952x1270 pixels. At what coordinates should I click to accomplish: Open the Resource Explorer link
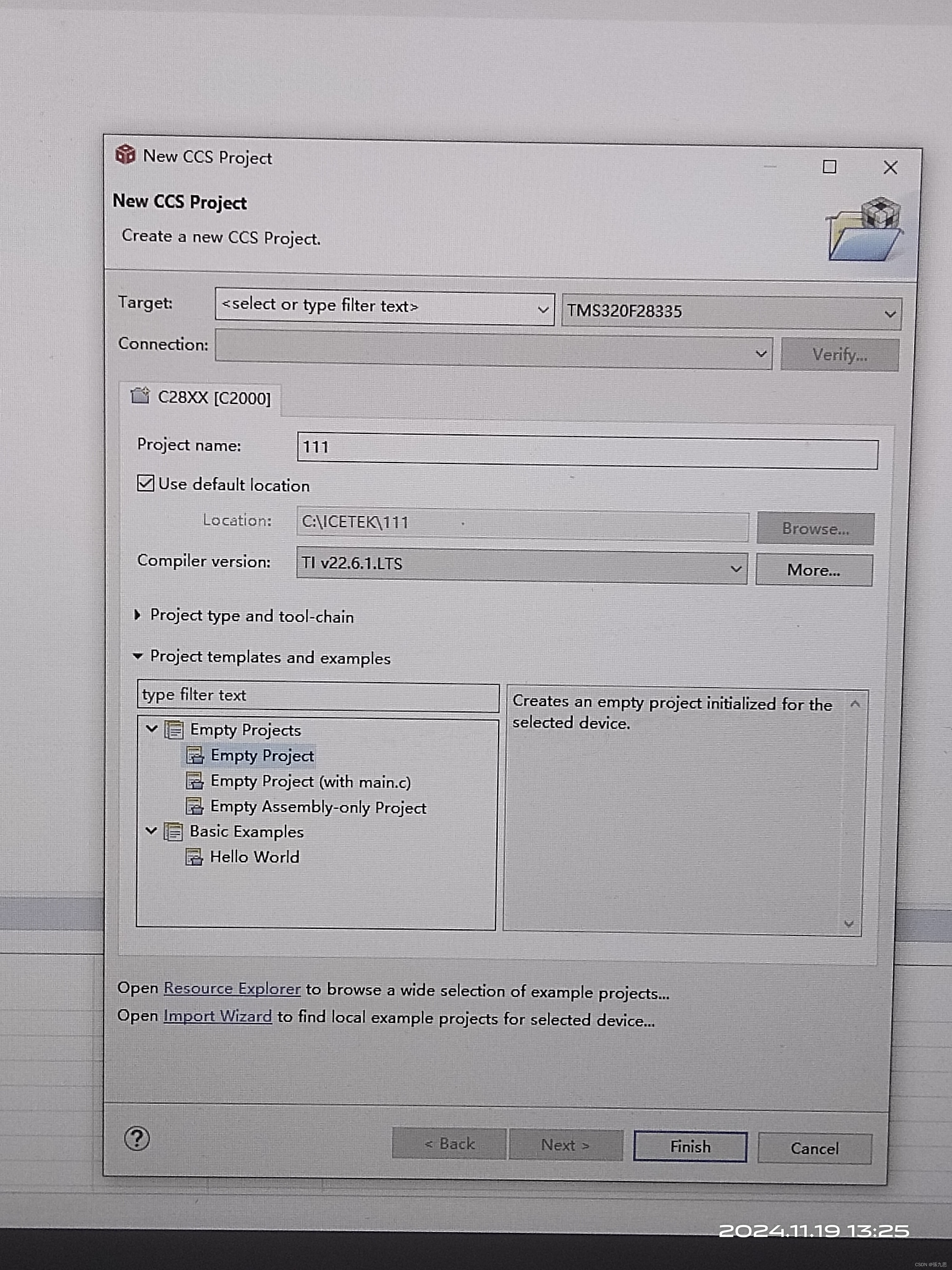click(232, 988)
